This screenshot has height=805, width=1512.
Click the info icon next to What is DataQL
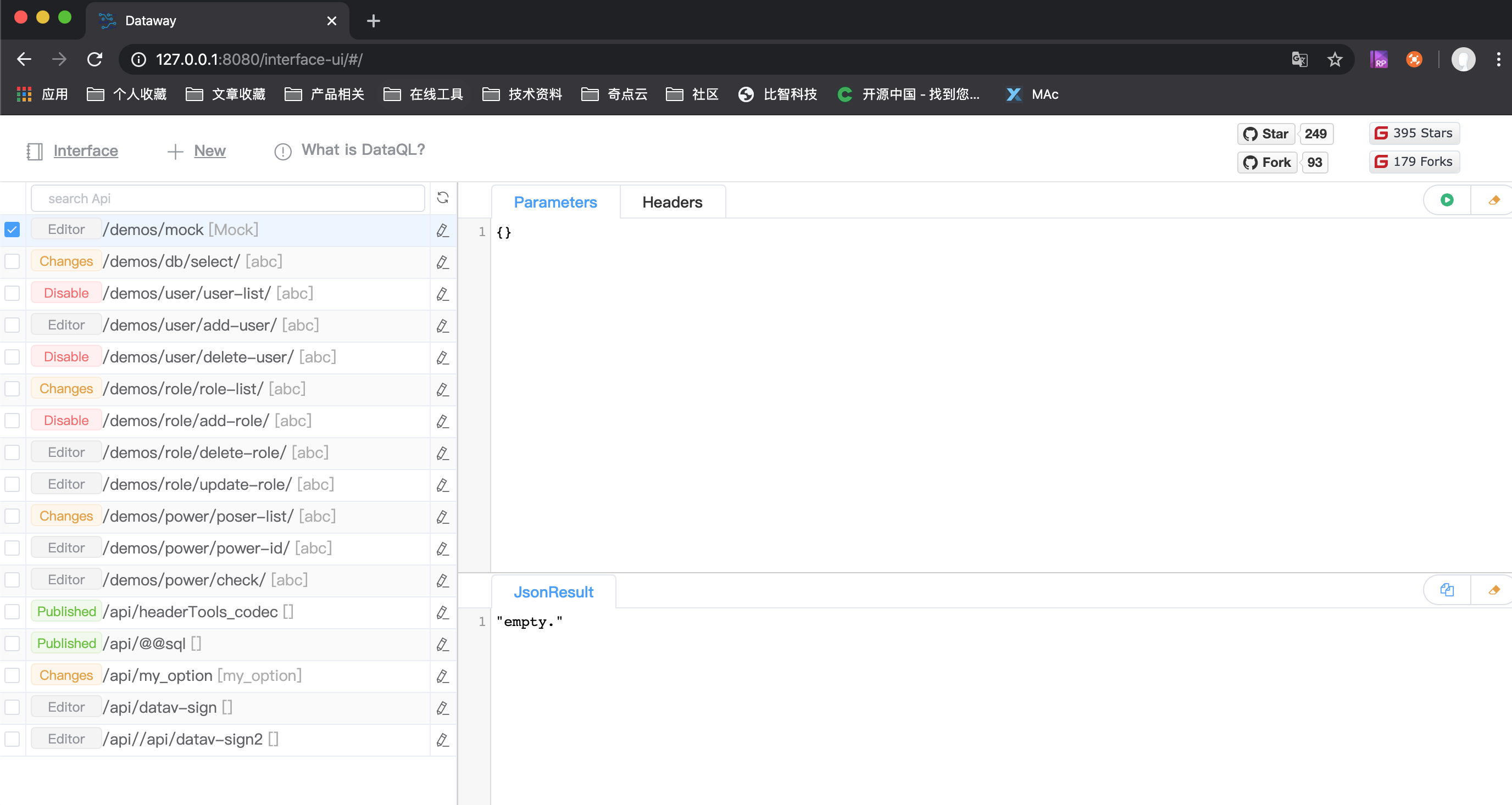coord(282,152)
